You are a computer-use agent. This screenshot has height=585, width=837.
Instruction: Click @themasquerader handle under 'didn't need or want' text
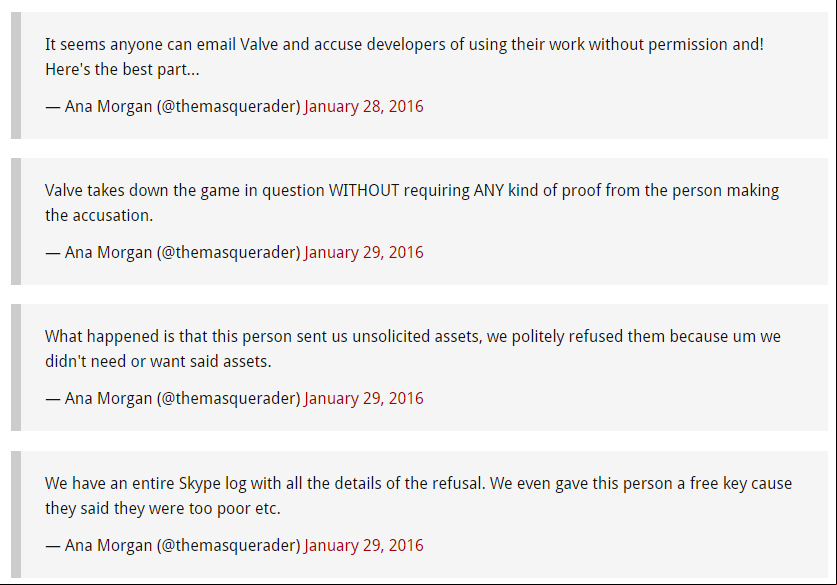coord(228,398)
